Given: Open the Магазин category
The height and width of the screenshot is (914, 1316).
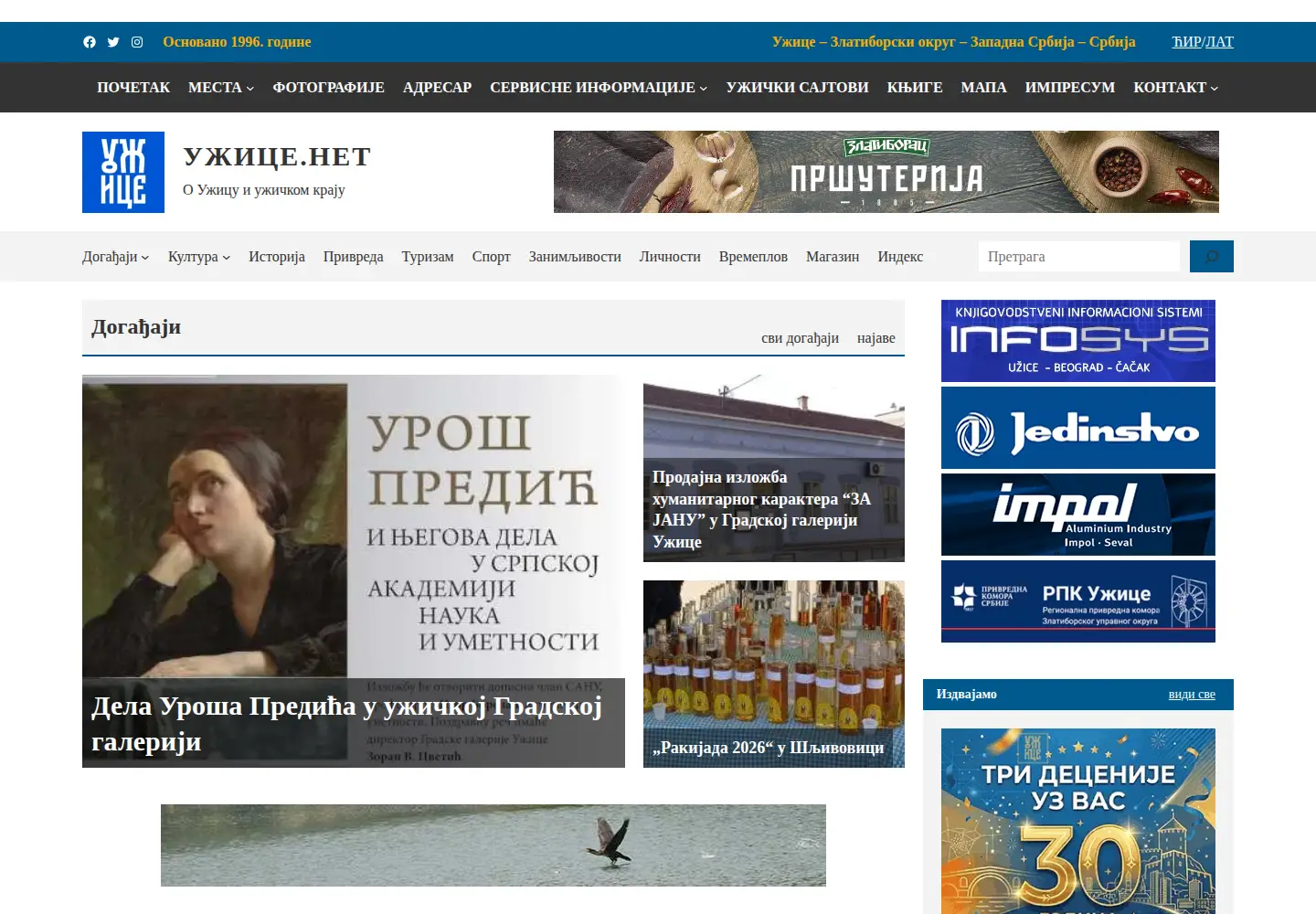Looking at the screenshot, I should [833, 257].
